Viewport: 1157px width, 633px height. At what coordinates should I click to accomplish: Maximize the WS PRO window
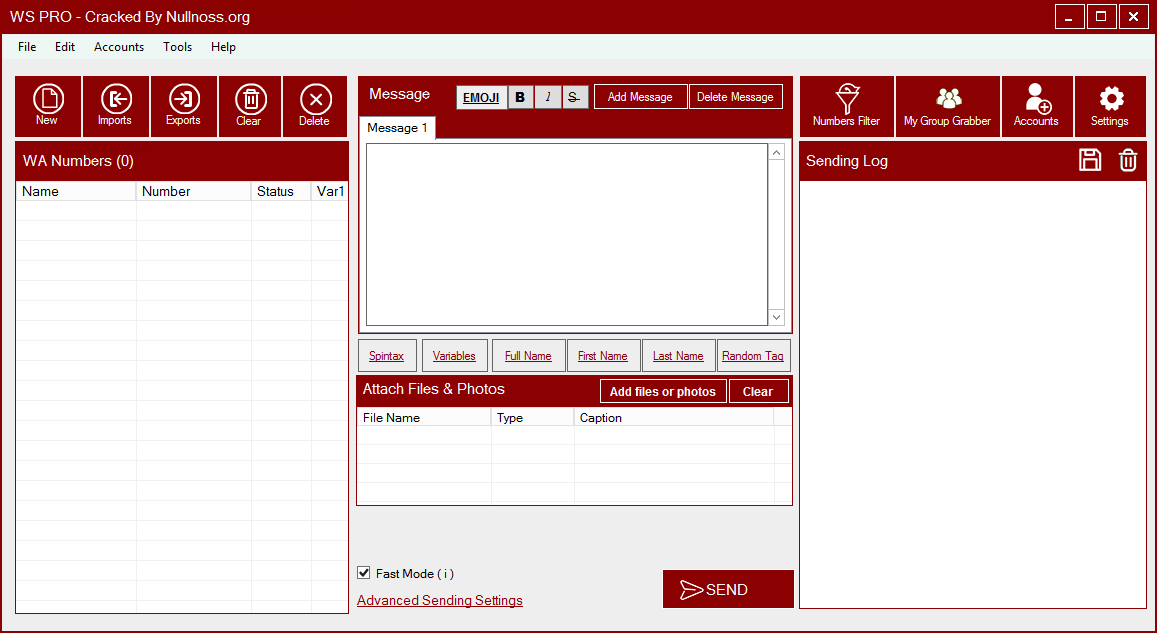coord(1102,16)
